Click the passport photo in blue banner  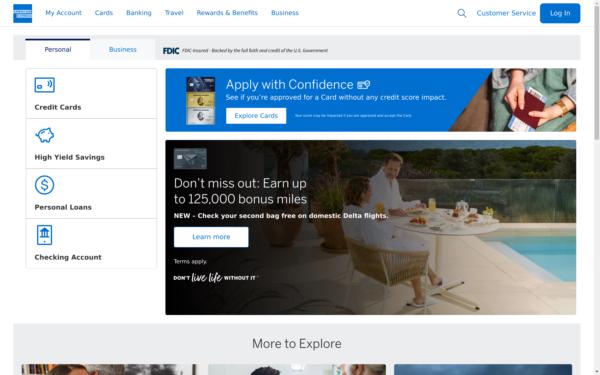(x=513, y=100)
